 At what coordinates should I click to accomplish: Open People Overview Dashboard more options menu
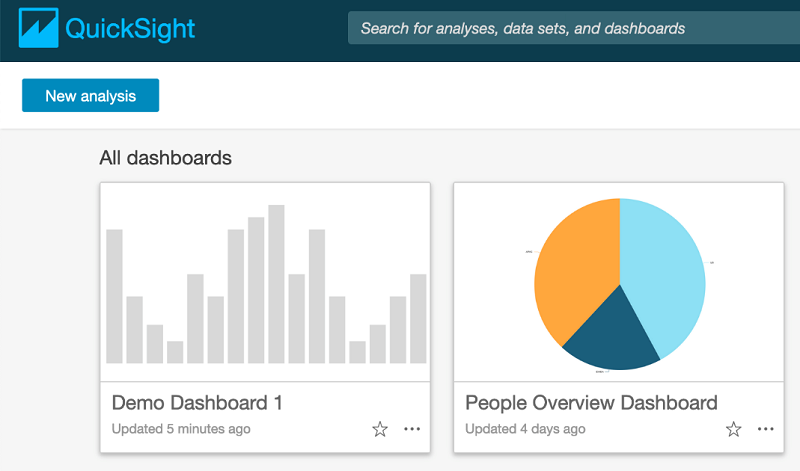765,429
